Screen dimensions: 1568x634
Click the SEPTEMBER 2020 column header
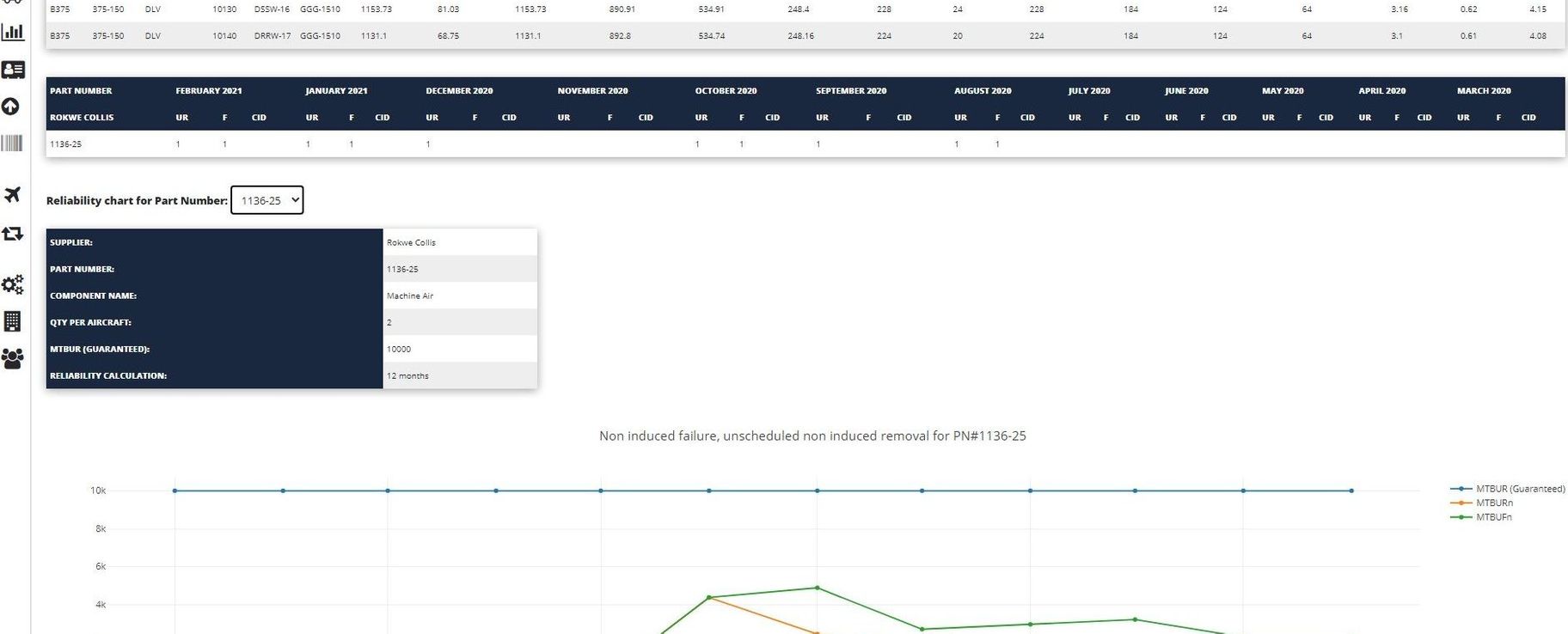[x=851, y=91]
